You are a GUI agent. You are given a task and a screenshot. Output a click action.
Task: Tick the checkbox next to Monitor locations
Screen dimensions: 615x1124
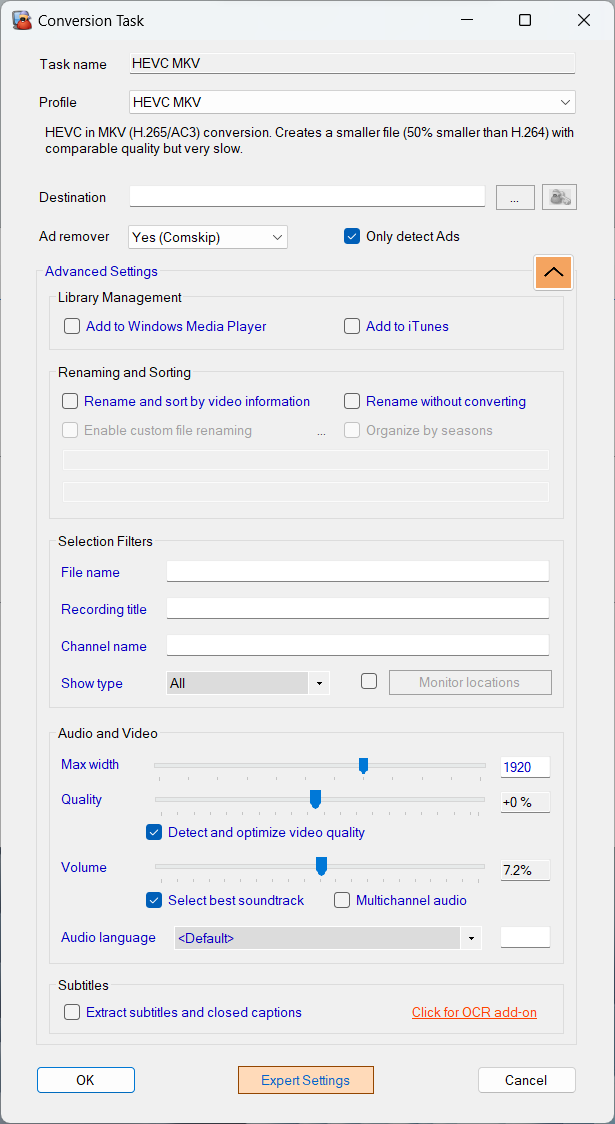(369, 682)
